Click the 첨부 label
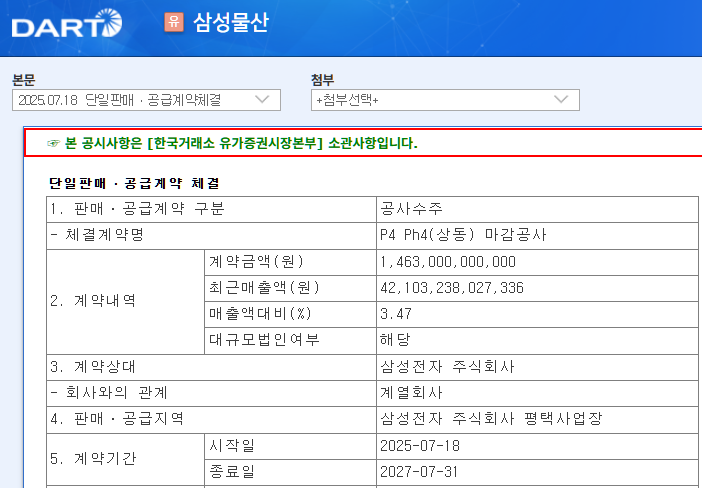This screenshot has height=488, width=702. coord(322,80)
